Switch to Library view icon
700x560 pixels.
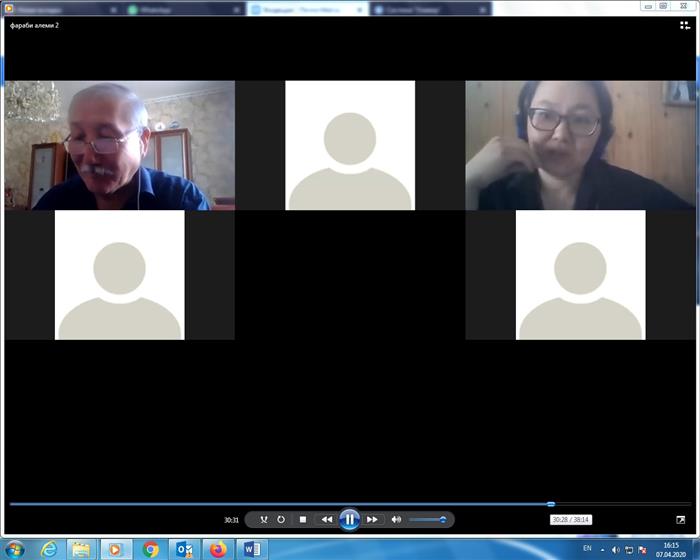pyautogui.click(x=685, y=25)
